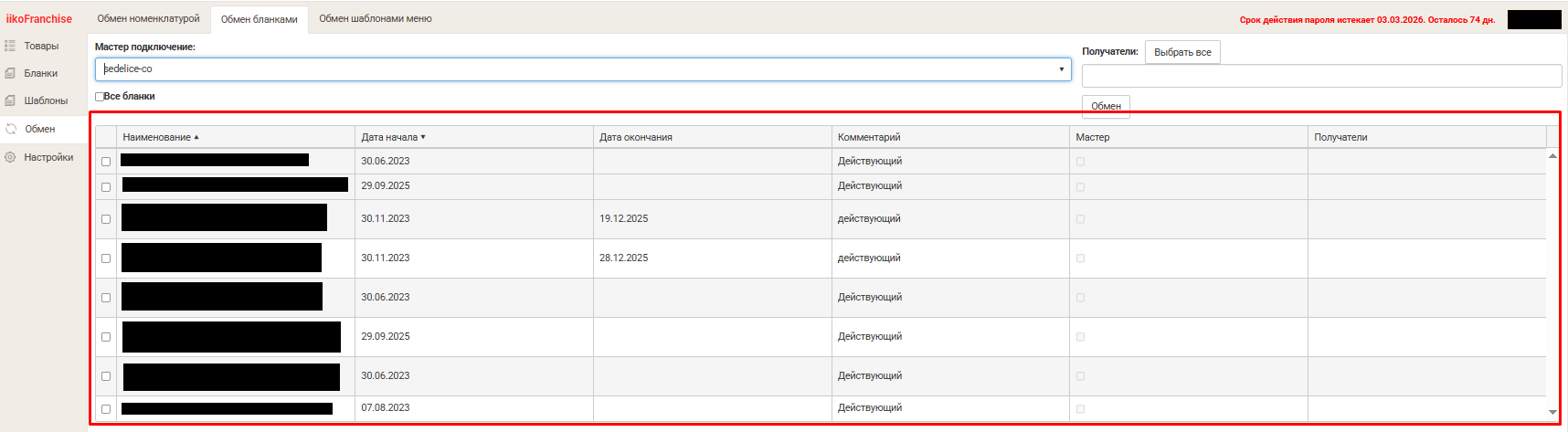This screenshot has height=432, width=1568.
Task: Click the Комментарий column header
Action: [x=950, y=137]
